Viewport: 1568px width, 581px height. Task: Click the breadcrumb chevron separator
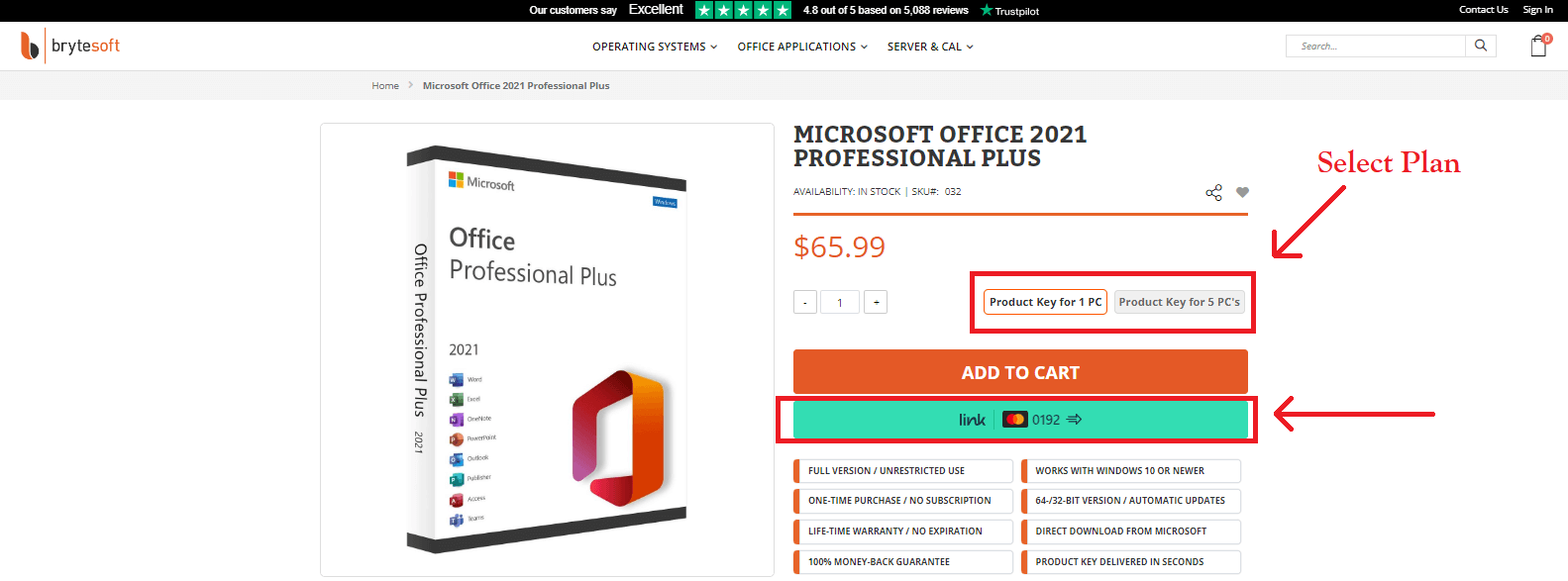[411, 86]
